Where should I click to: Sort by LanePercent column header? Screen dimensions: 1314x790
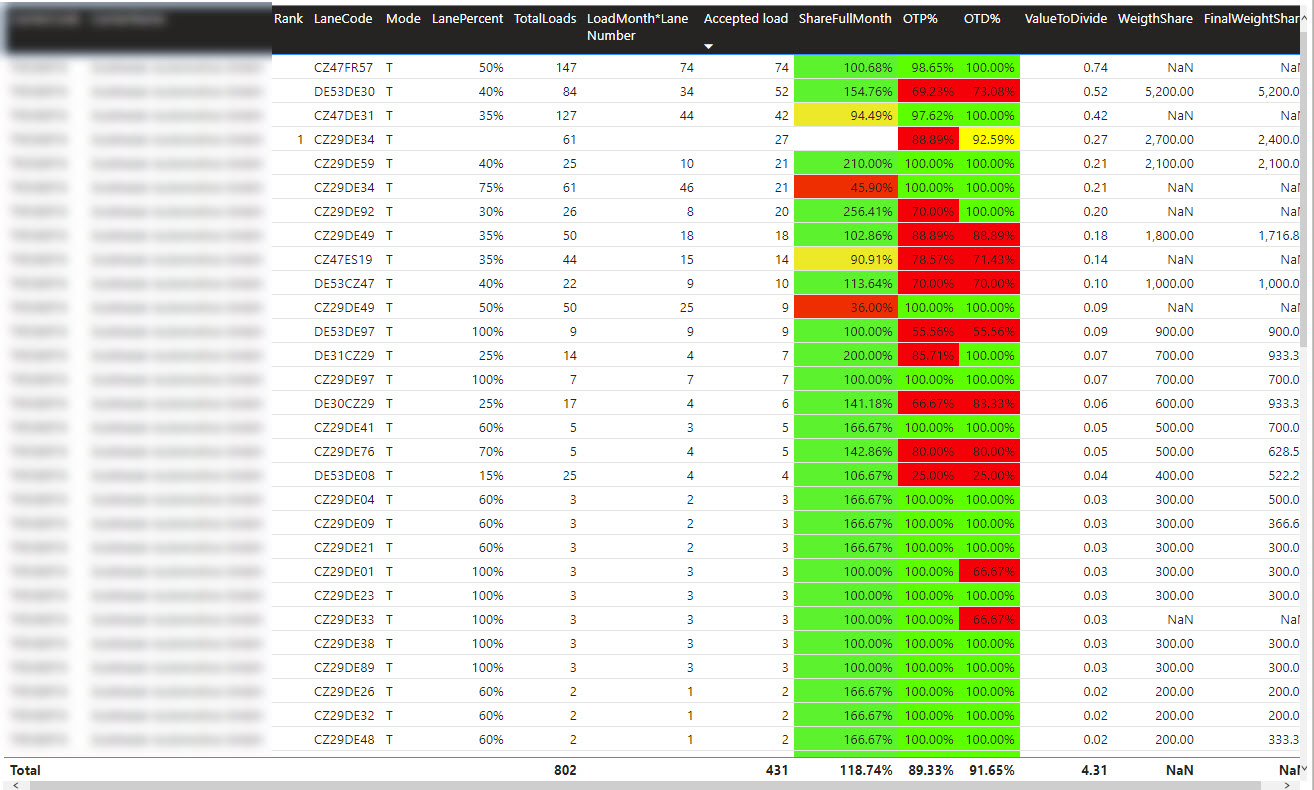point(467,19)
